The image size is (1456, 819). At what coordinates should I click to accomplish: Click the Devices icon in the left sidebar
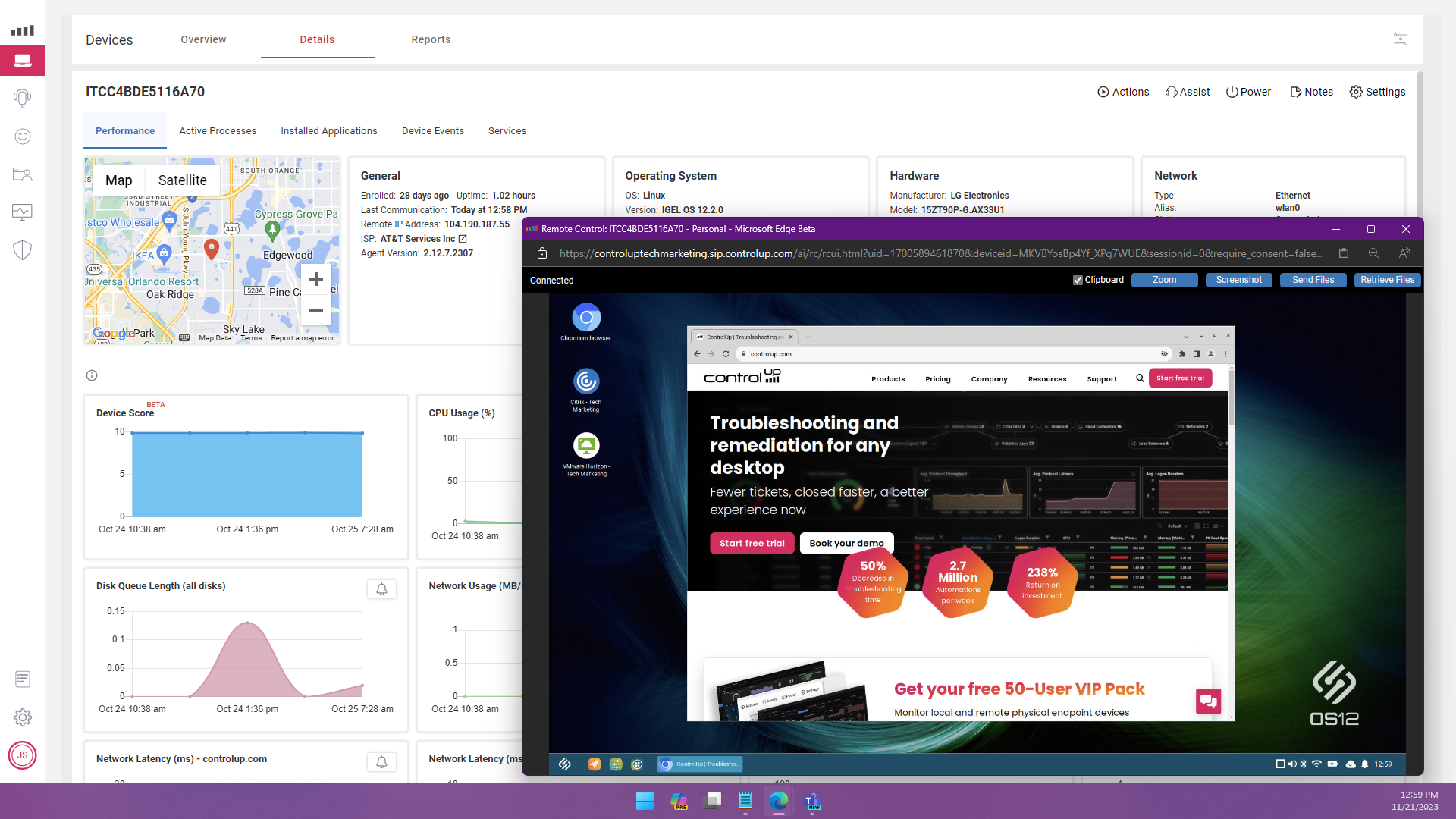(22, 61)
